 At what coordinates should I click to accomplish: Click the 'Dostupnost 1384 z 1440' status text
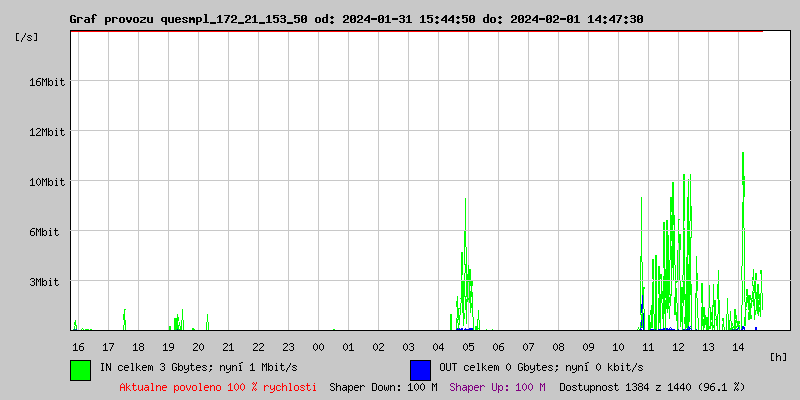tap(651, 386)
